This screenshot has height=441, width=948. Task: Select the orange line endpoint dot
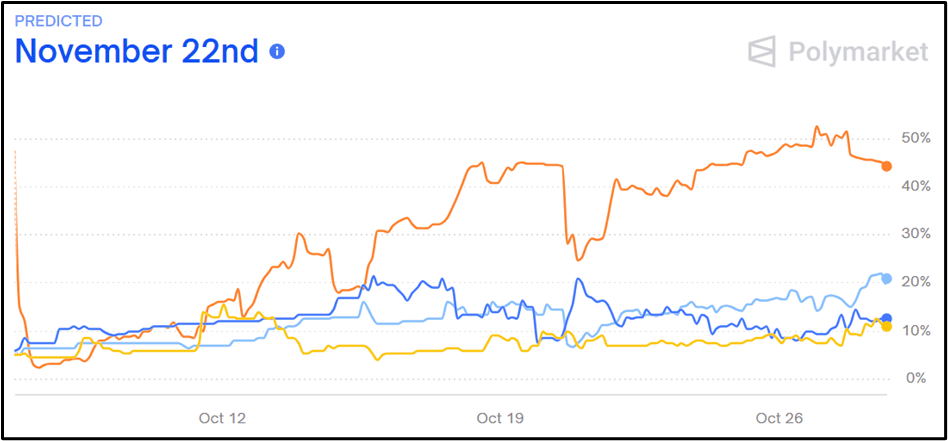pos(887,166)
